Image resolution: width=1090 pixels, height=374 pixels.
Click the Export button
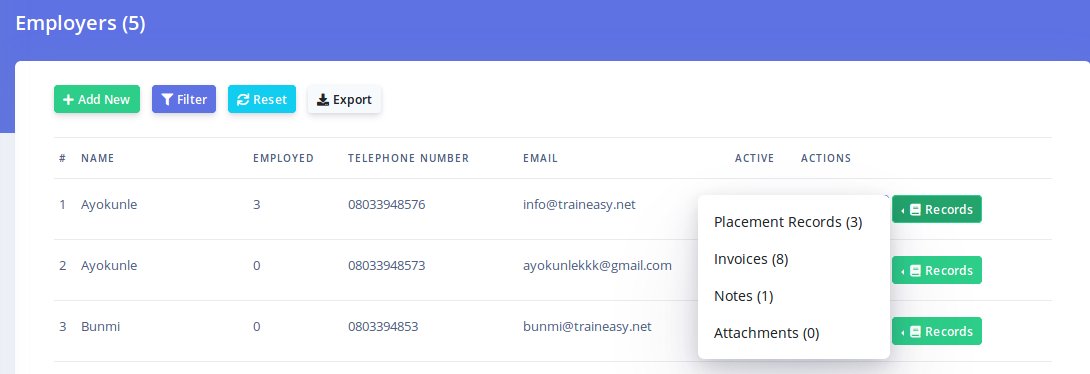point(344,99)
